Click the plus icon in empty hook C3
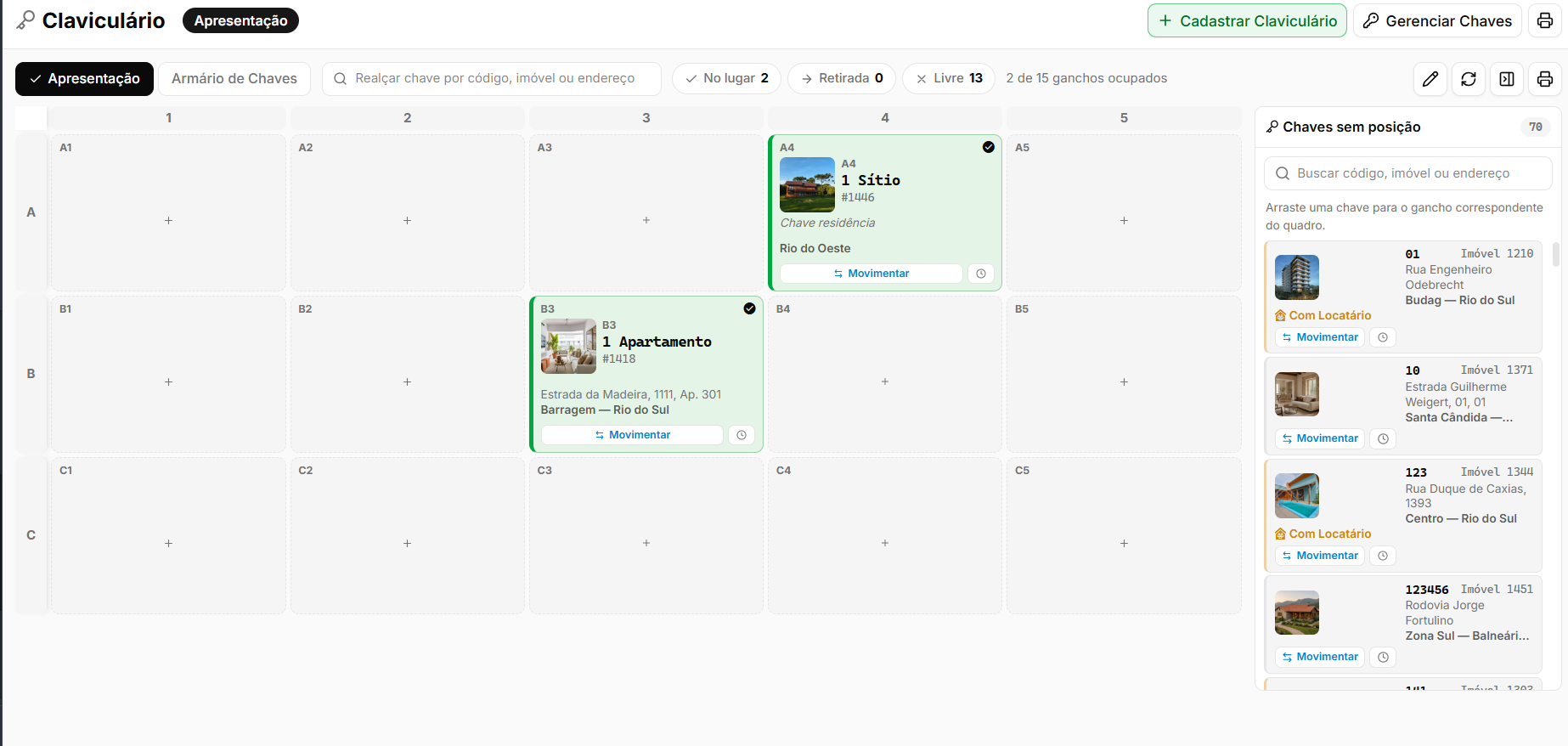This screenshot has height=746, width=1568. click(x=646, y=543)
